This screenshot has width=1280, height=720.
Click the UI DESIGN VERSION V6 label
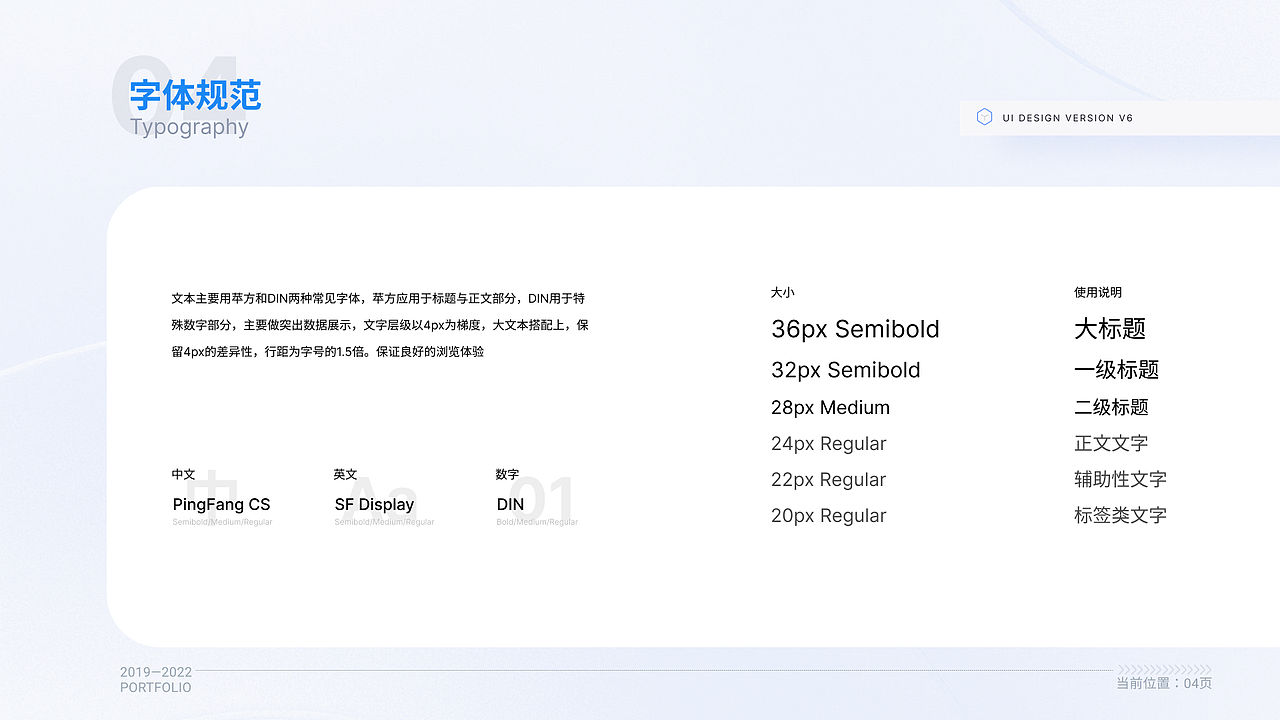(1068, 118)
